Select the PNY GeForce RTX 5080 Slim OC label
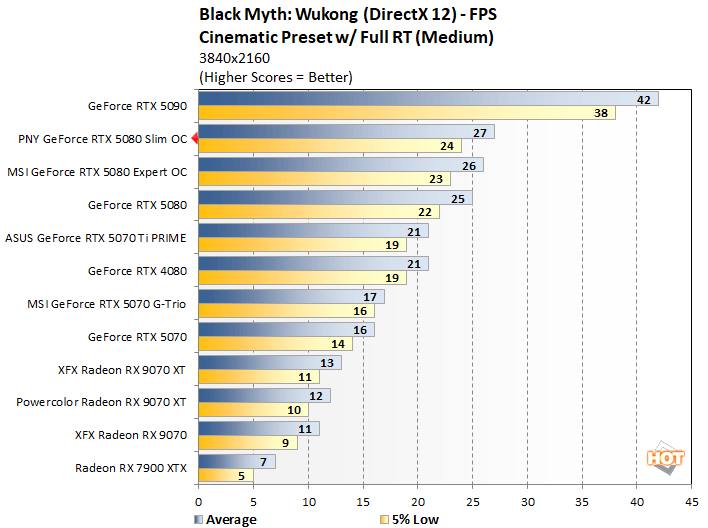The height and width of the screenshot is (528, 708). [102, 139]
